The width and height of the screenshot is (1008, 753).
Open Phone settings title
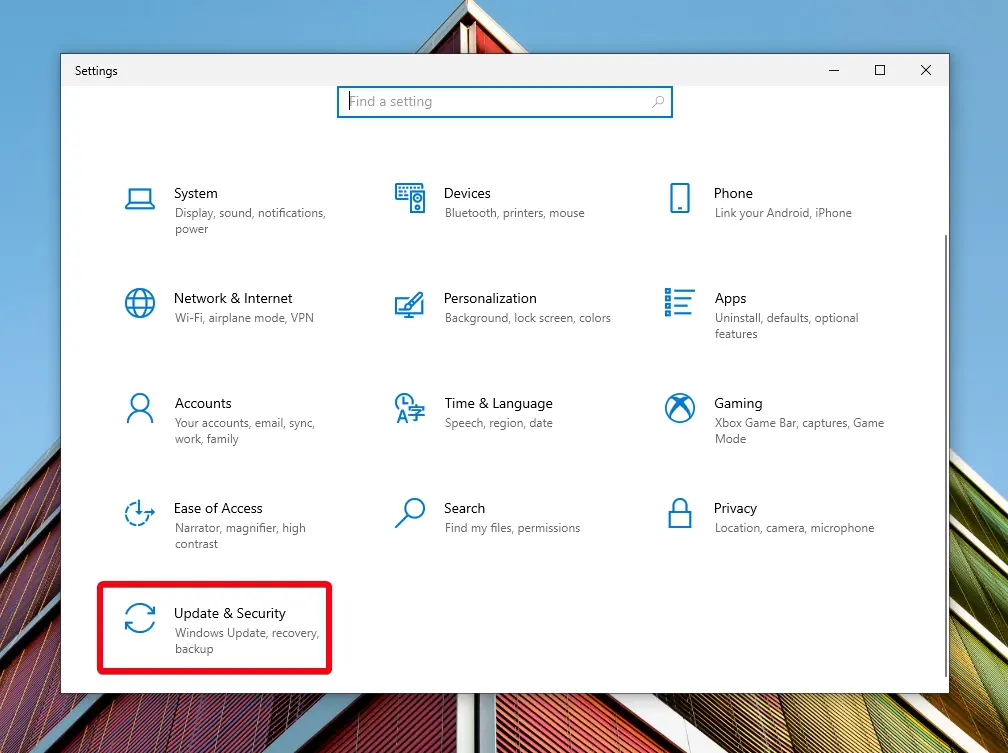[733, 193]
